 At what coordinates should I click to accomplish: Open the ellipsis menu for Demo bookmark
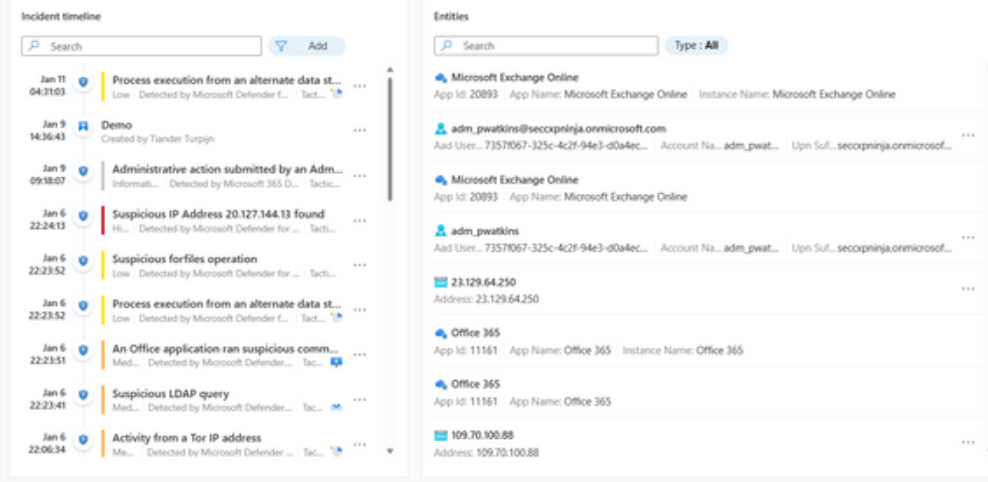coord(360,131)
